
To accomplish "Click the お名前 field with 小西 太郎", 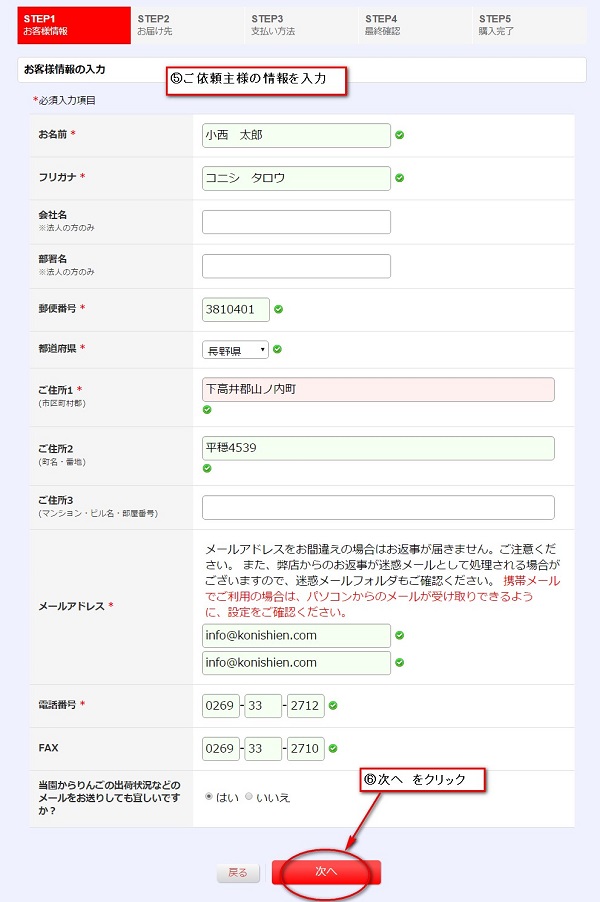I will pos(296,135).
